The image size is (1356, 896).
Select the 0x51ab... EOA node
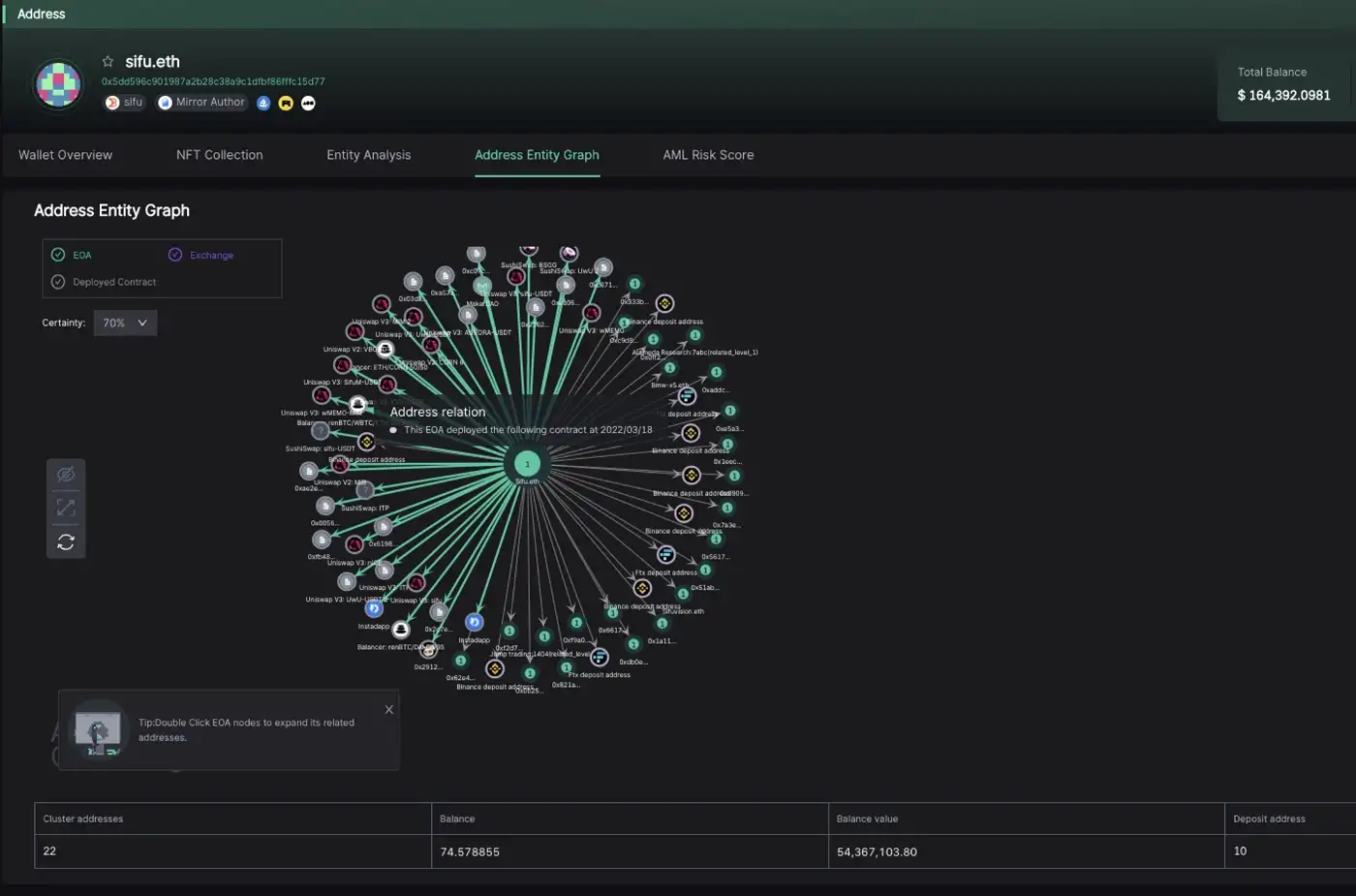pyautogui.click(x=705, y=571)
